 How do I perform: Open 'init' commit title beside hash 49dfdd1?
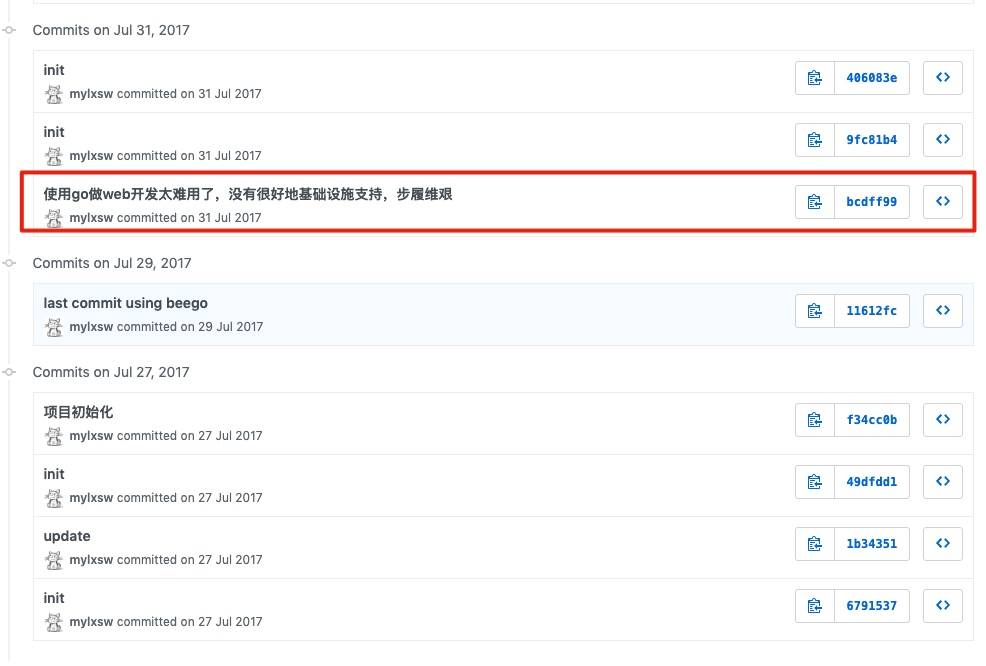53,474
